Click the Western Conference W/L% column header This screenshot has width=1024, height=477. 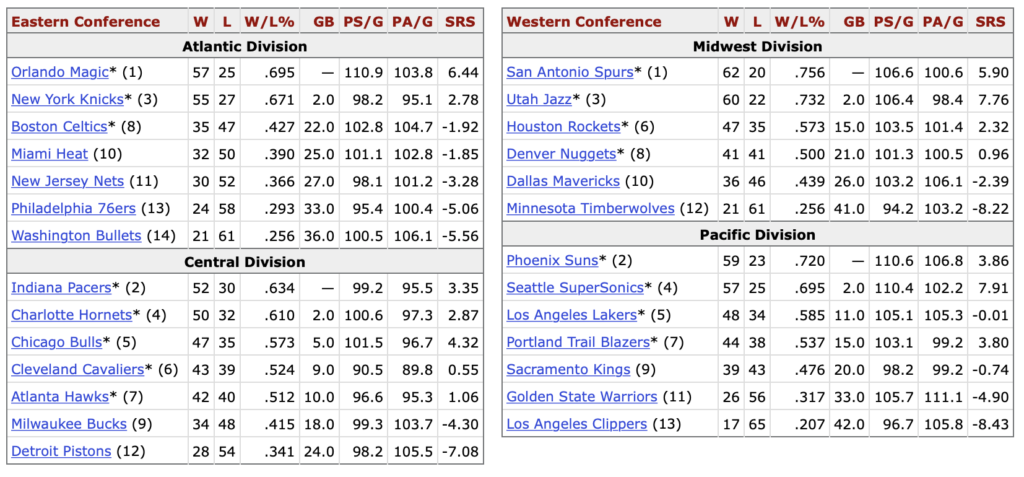pyautogui.click(x=799, y=22)
